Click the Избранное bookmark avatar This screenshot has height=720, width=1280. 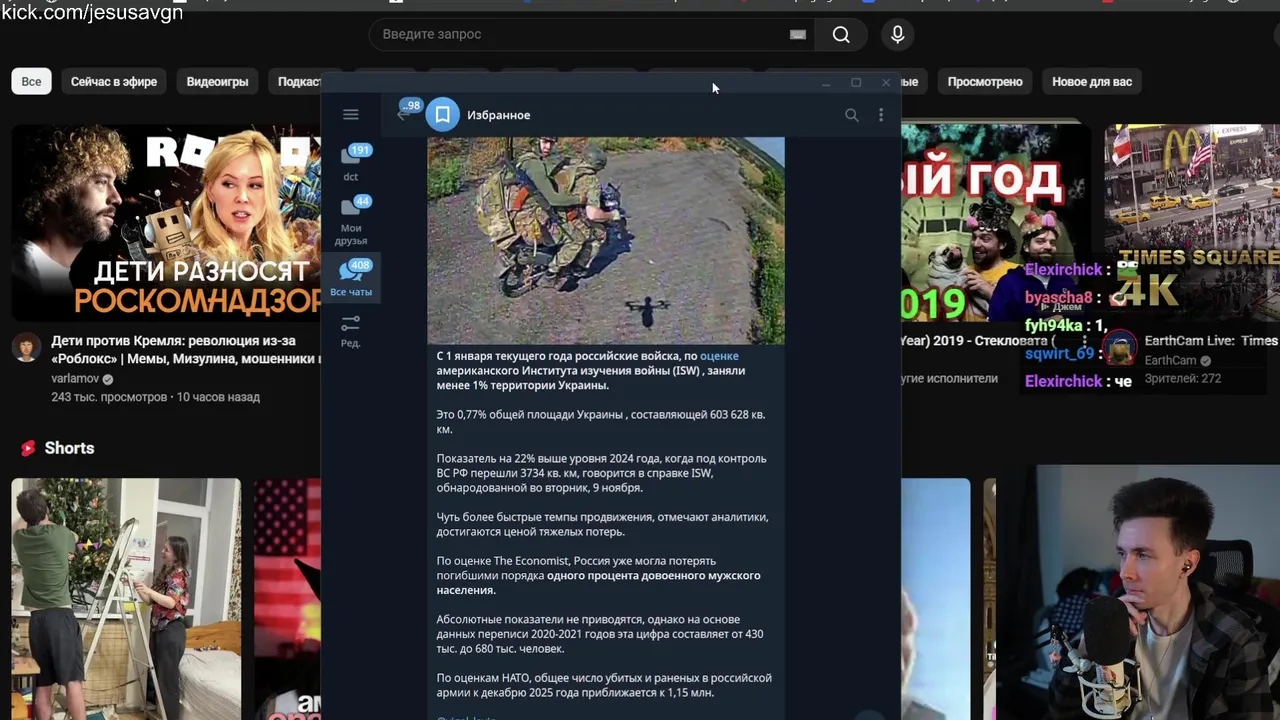pos(442,115)
